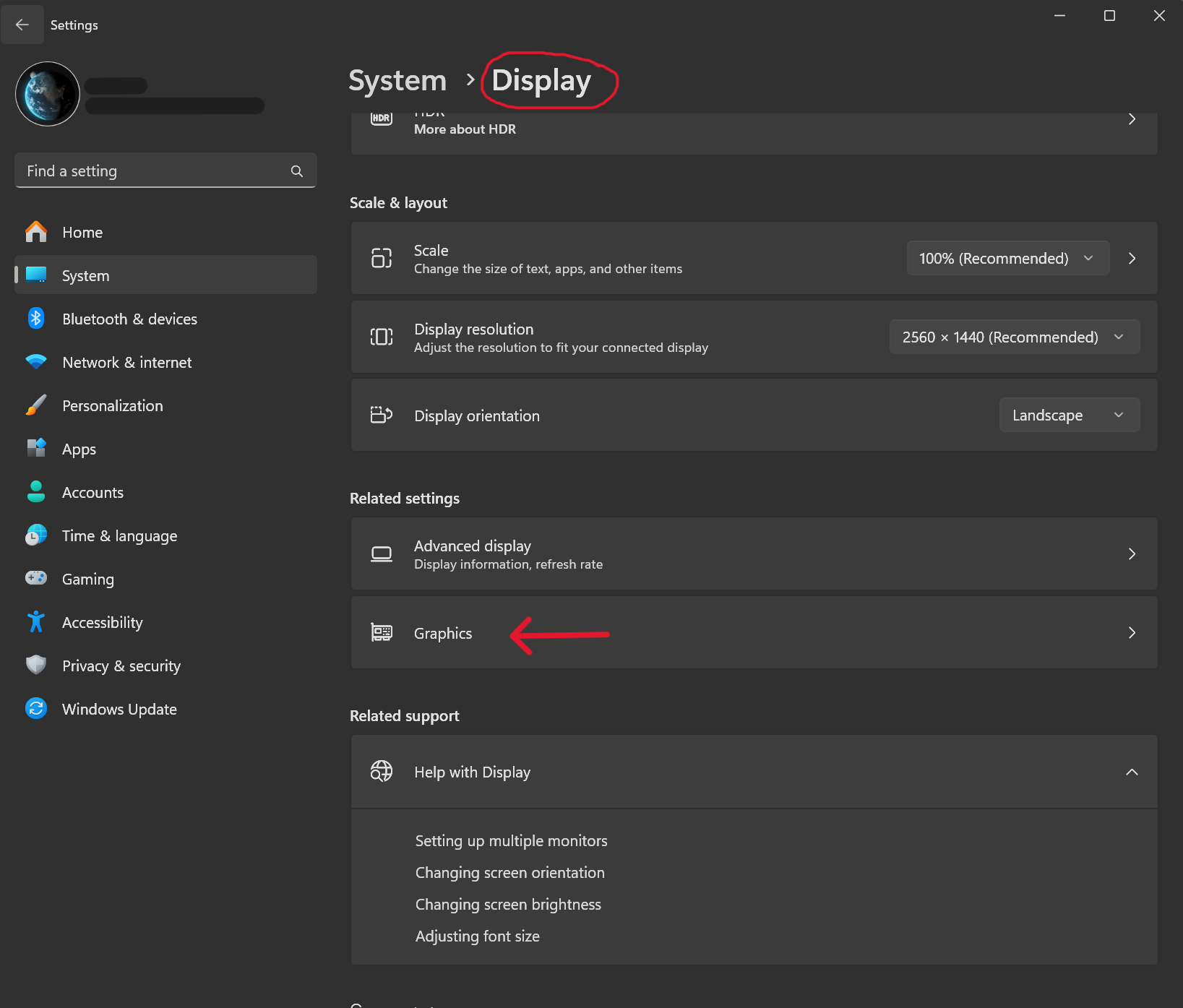Click the user account avatar
The width and height of the screenshot is (1183, 1008).
[46, 93]
